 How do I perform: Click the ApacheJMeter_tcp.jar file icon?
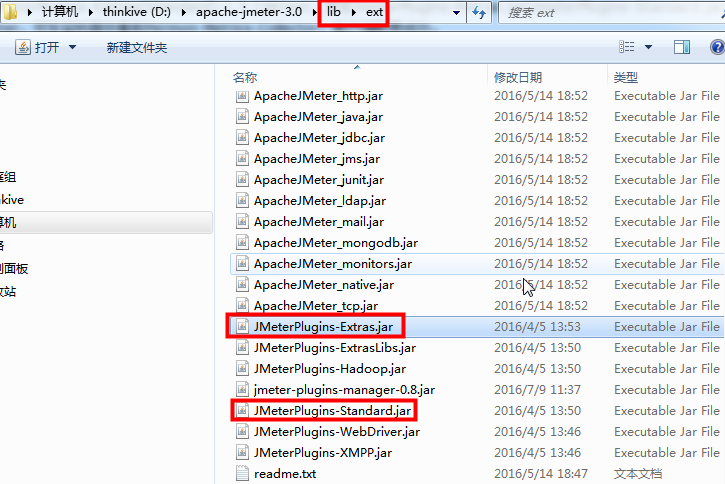click(242, 306)
